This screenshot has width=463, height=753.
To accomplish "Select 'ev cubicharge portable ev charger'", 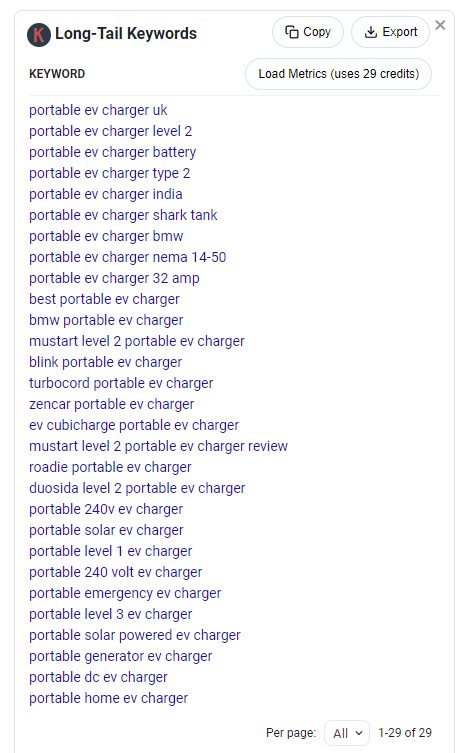I will pyautogui.click(x=134, y=425).
